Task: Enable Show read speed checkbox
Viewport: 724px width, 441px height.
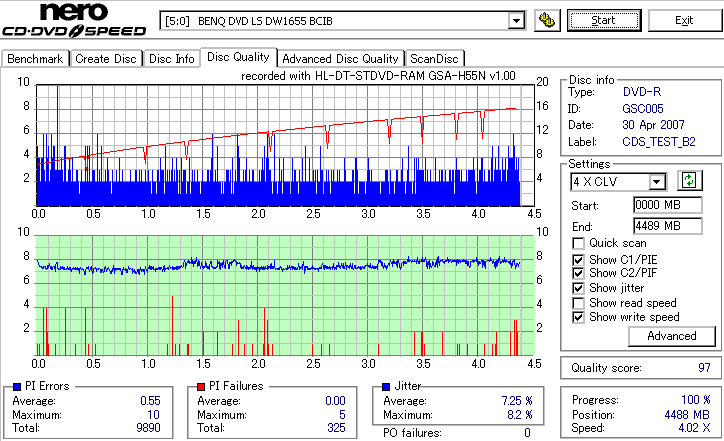Action: 578,303
